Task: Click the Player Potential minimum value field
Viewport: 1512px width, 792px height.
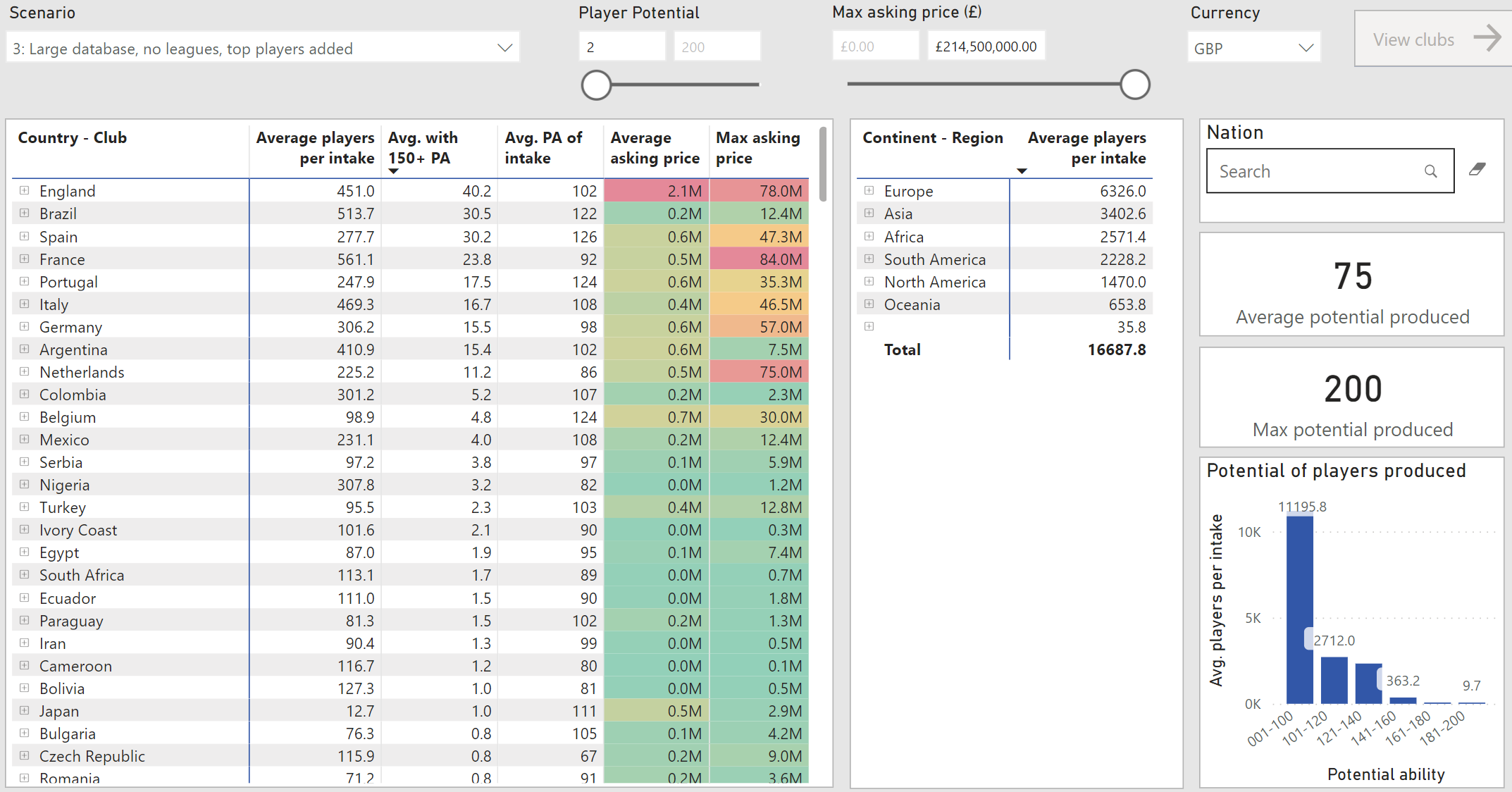Action: pos(622,47)
